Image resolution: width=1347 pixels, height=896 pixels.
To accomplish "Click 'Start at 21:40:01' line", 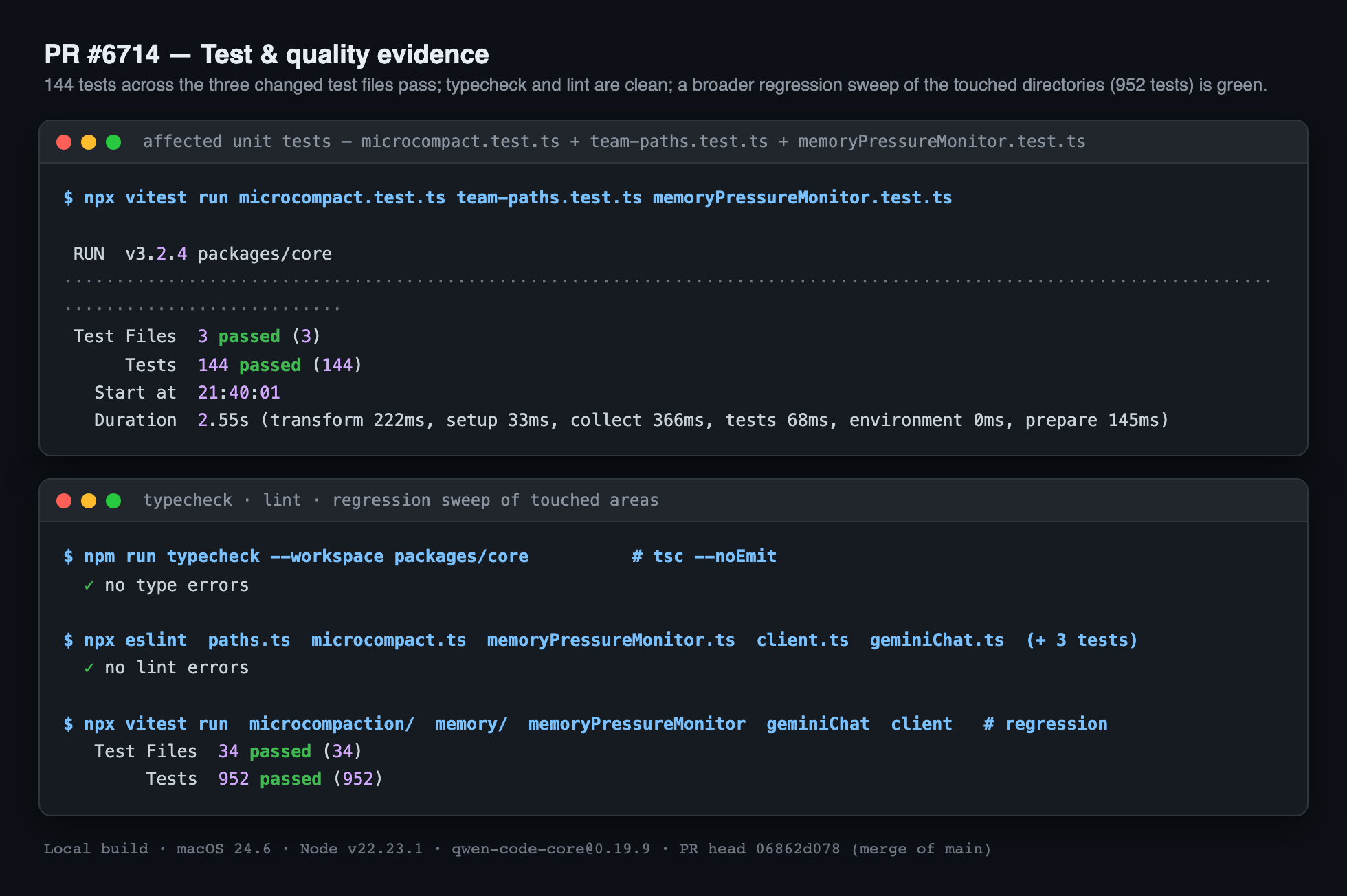I will click(x=187, y=393).
